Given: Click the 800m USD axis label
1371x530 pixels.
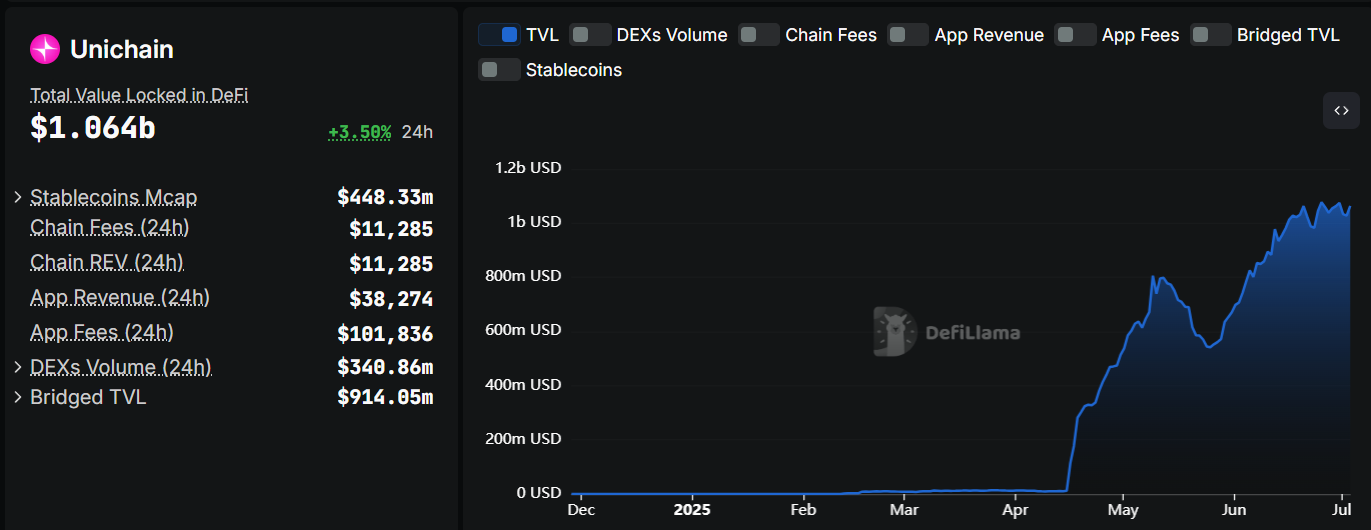Looking at the screenshot, I should [x=525, y=276].
